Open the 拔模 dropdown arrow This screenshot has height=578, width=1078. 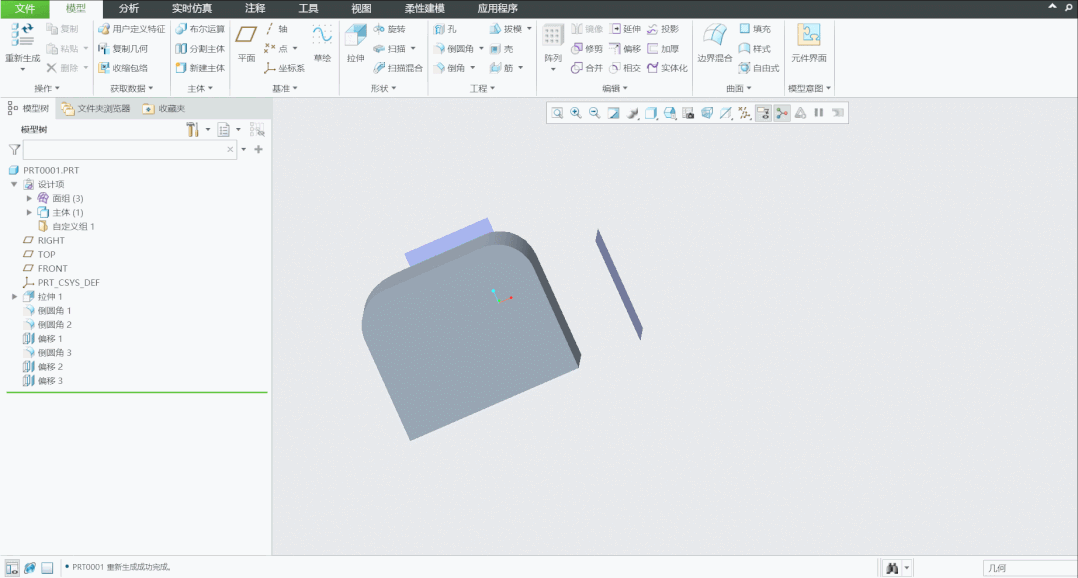click(529, 29)
